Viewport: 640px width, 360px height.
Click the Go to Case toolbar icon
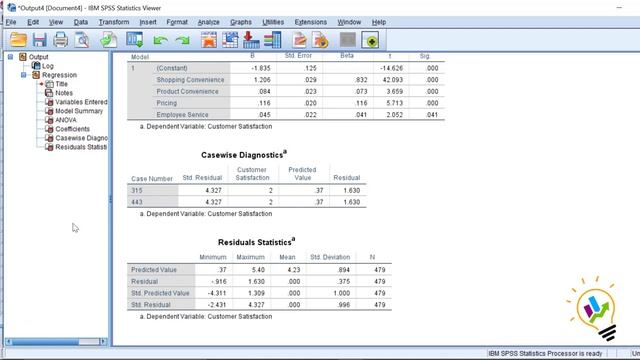(230, 40)
